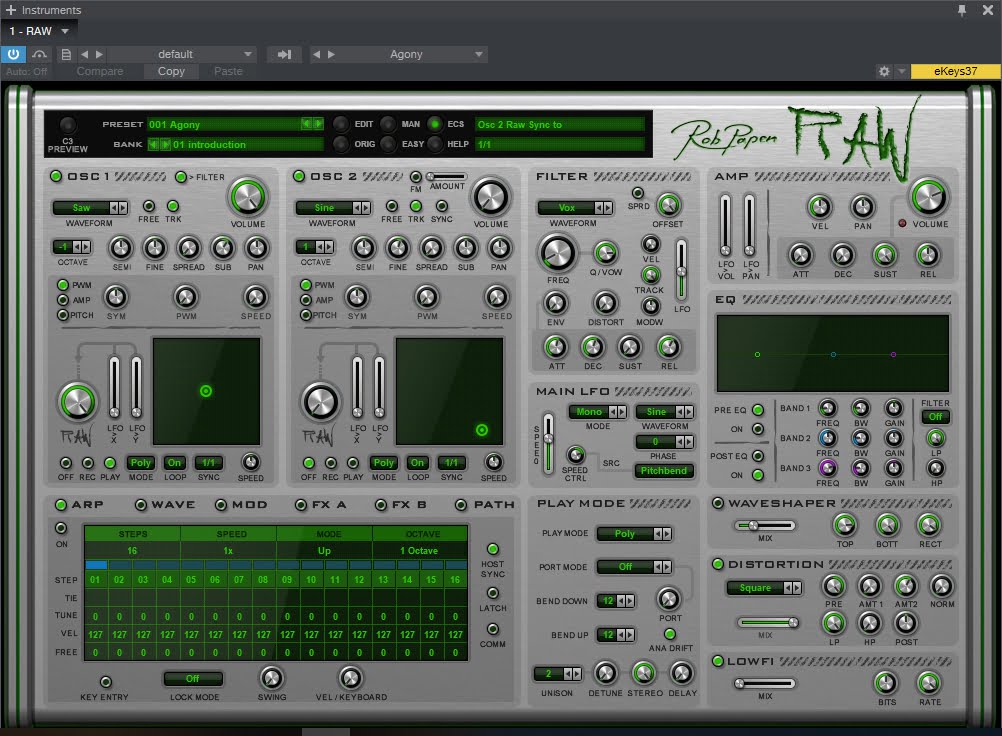The image size is (1002, 736).
Task: Click the Arp SWING knob
Action: pos(271,678)
